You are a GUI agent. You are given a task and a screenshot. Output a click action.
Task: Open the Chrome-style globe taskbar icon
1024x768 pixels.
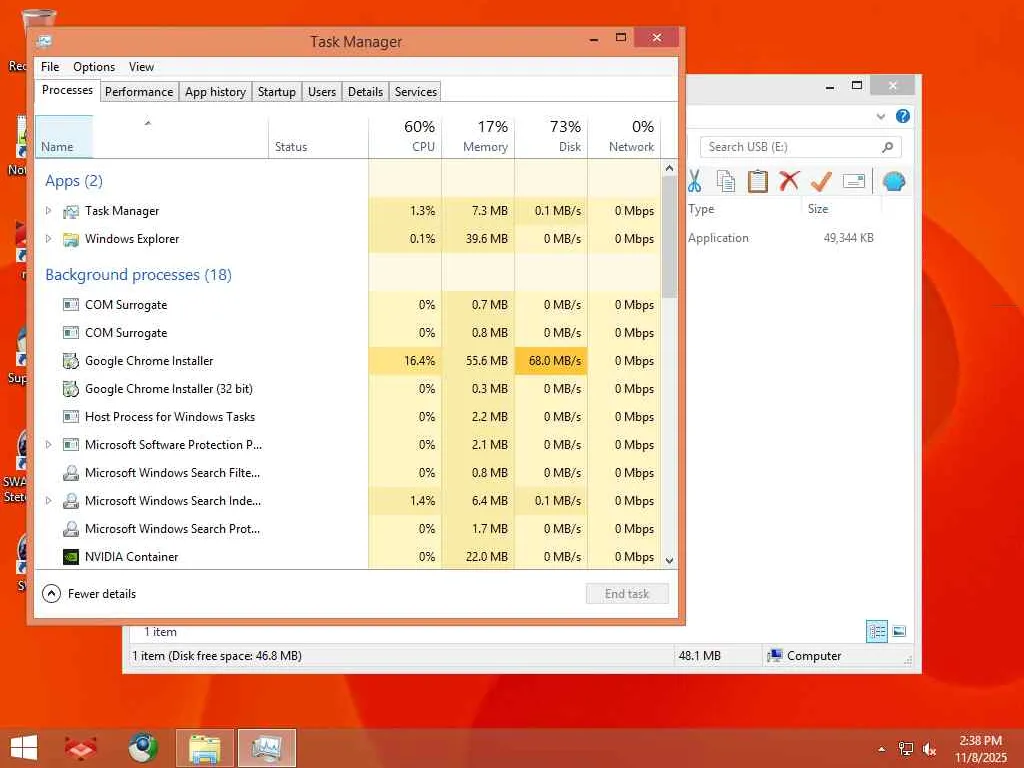[x=142, y=748]
